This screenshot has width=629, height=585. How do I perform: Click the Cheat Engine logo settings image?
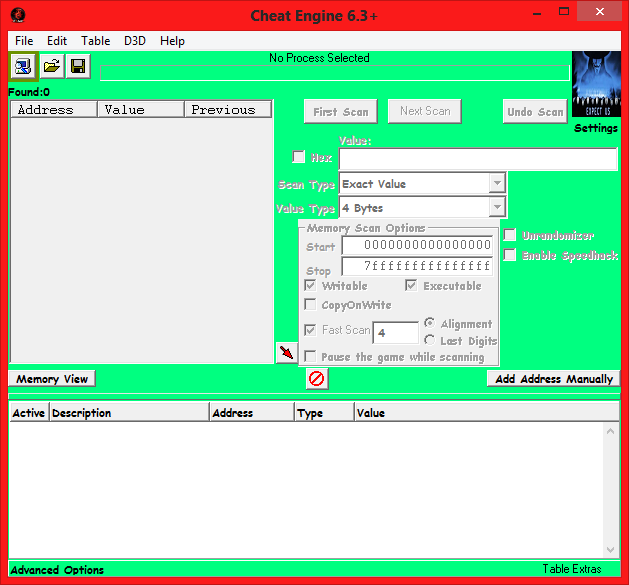click(596, 85)
